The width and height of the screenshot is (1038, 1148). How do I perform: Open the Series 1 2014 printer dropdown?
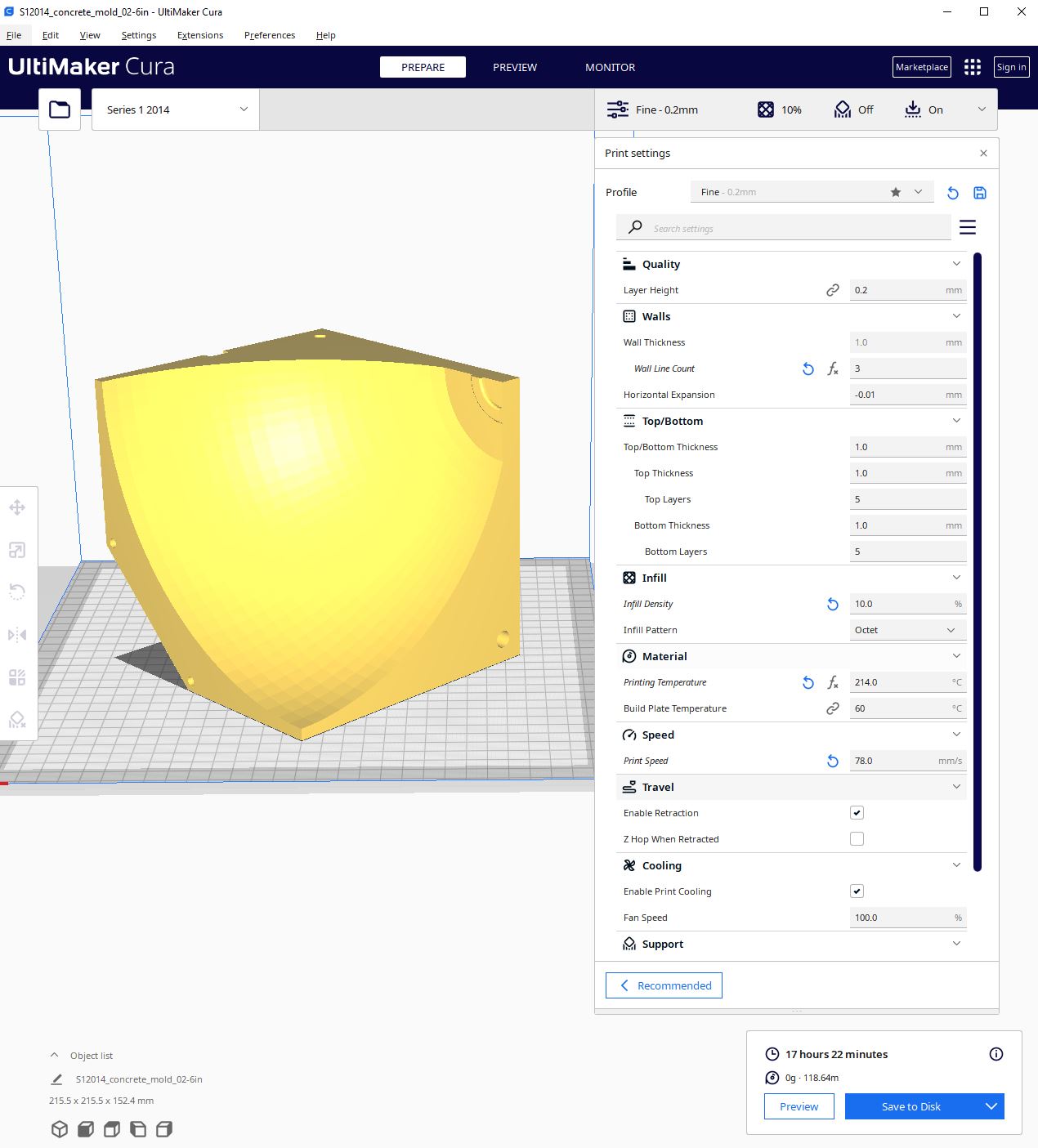(176, 109)
